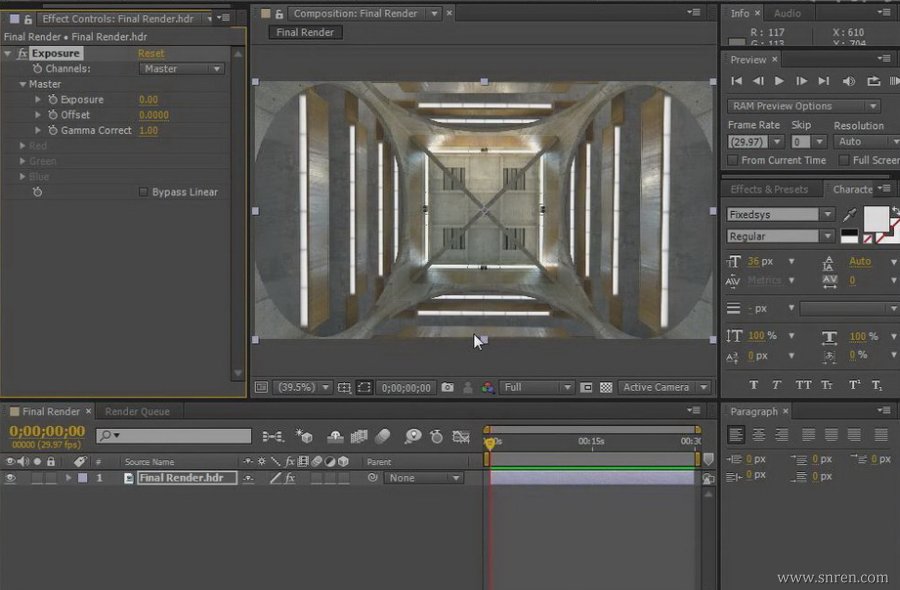Screen dimensions: 900x590
Task: Toggle the mute audio speaker icon in Preview
Action: tap(848, 81)
